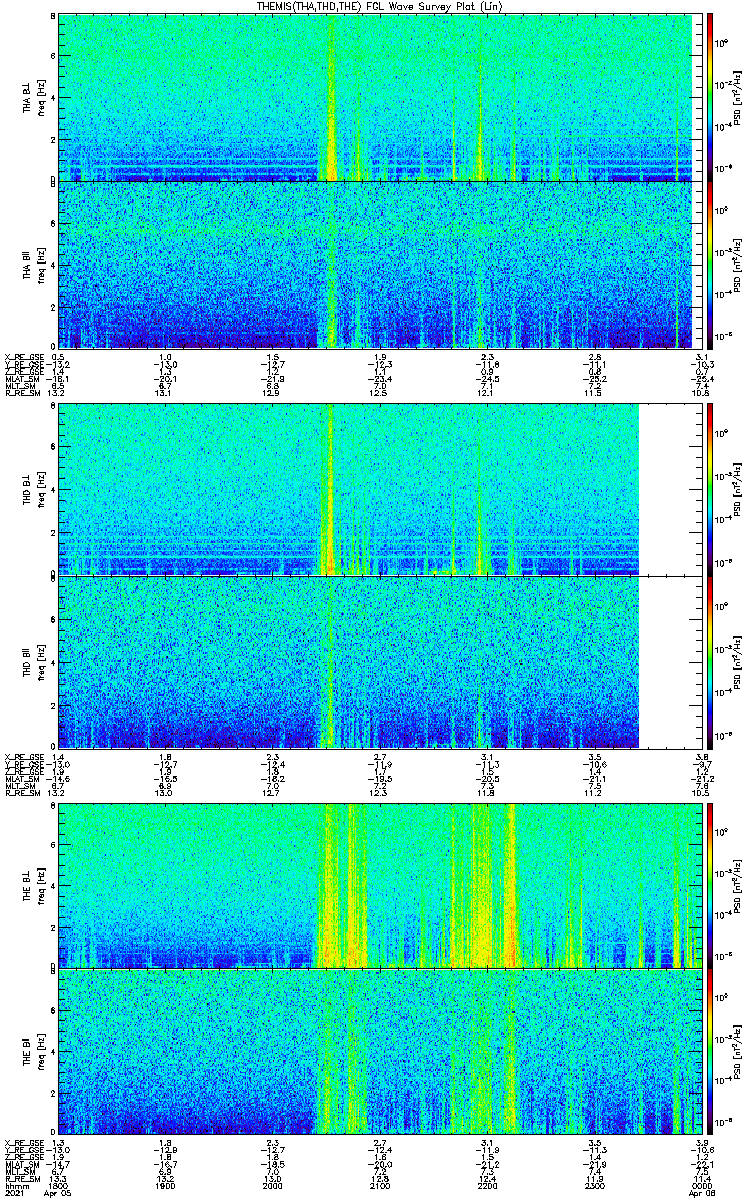
Task: Click the 2021 year label
Action: [14, 1194]
